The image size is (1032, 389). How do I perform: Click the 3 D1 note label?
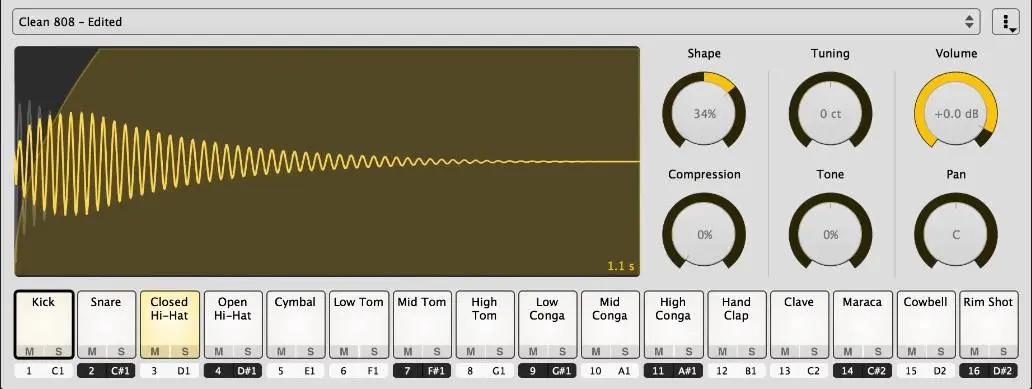169,371
